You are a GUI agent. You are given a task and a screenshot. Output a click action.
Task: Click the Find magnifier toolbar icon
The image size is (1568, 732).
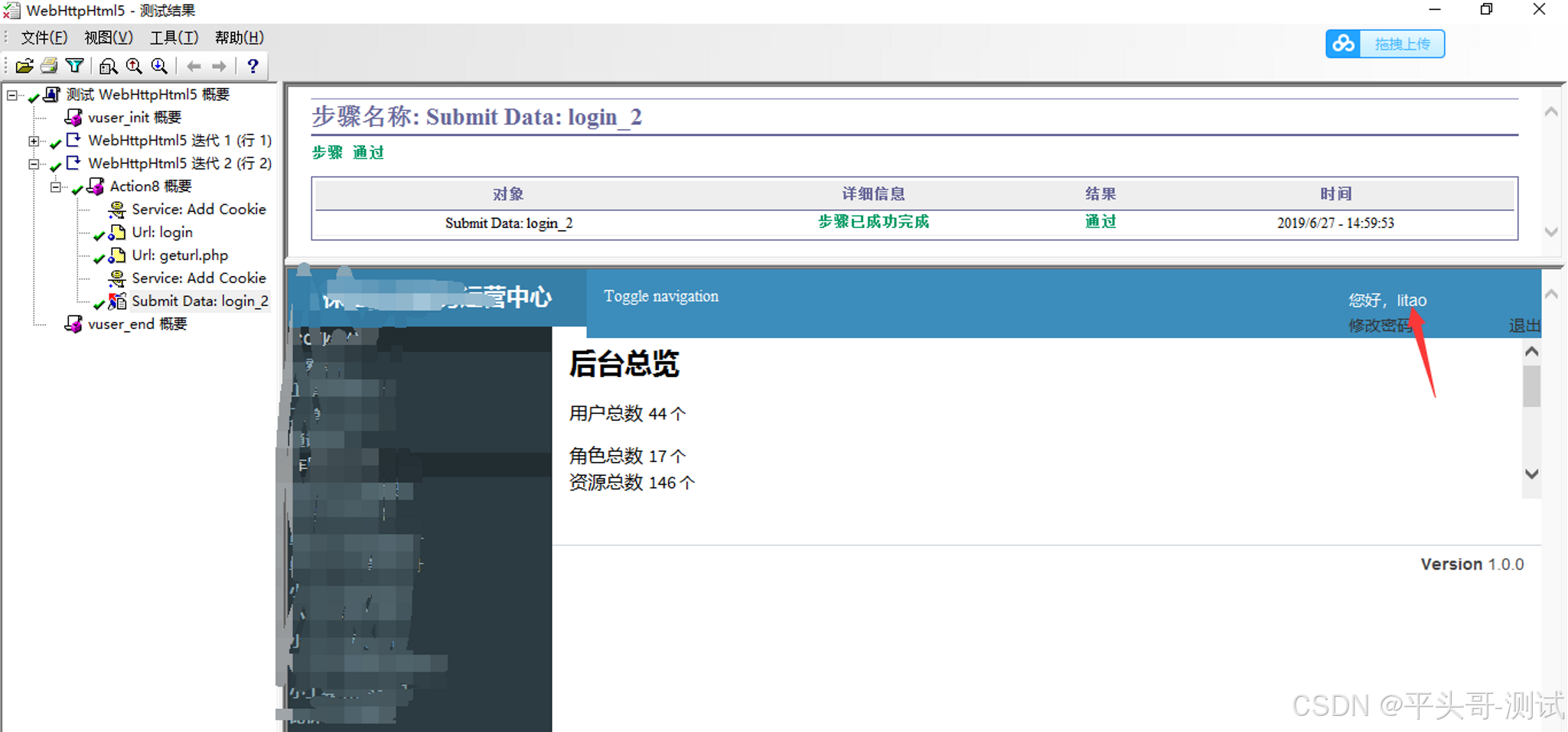click(x=109, y=67)
